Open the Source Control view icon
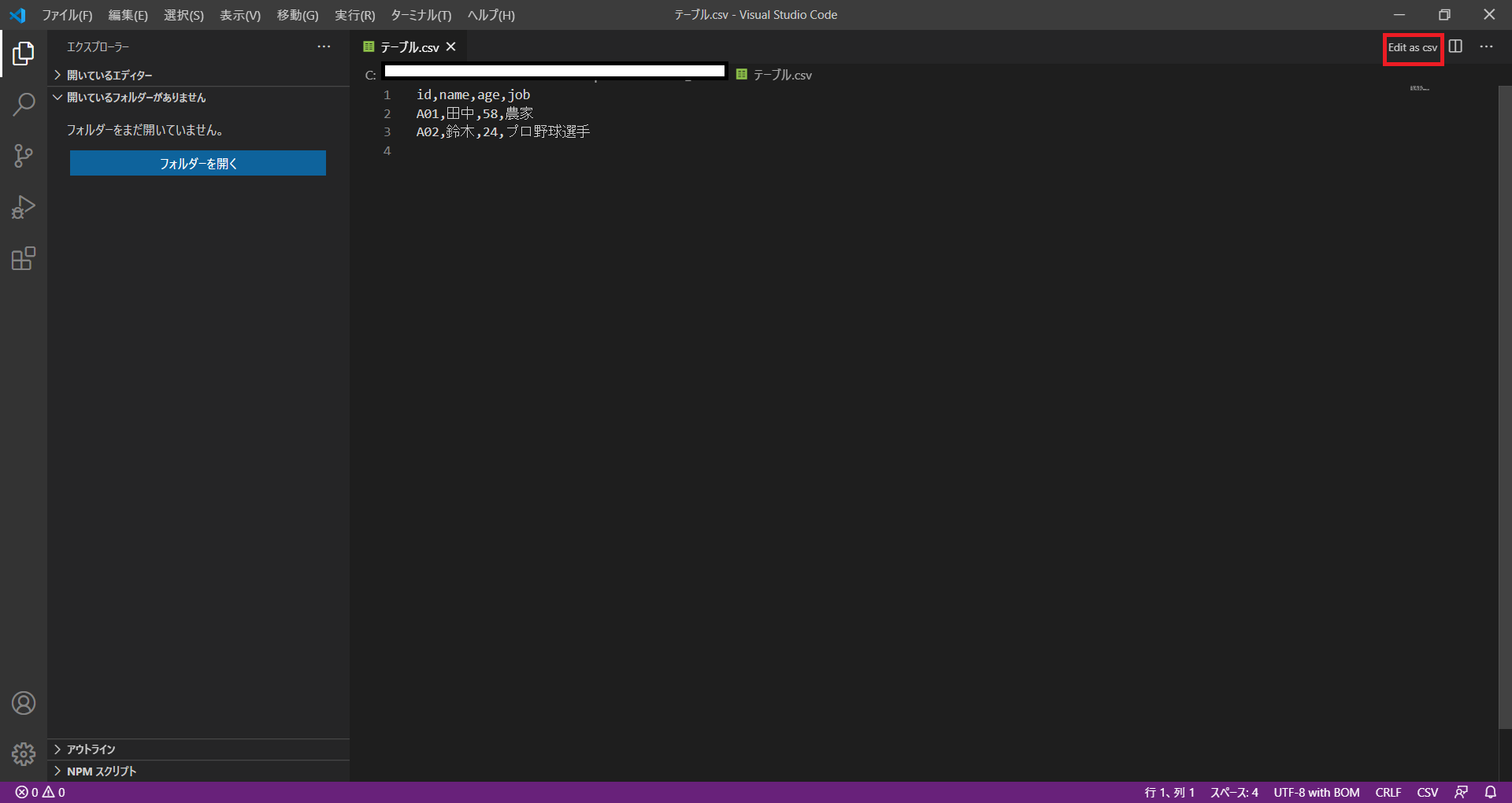The image size is (1512, 803). 24,156
